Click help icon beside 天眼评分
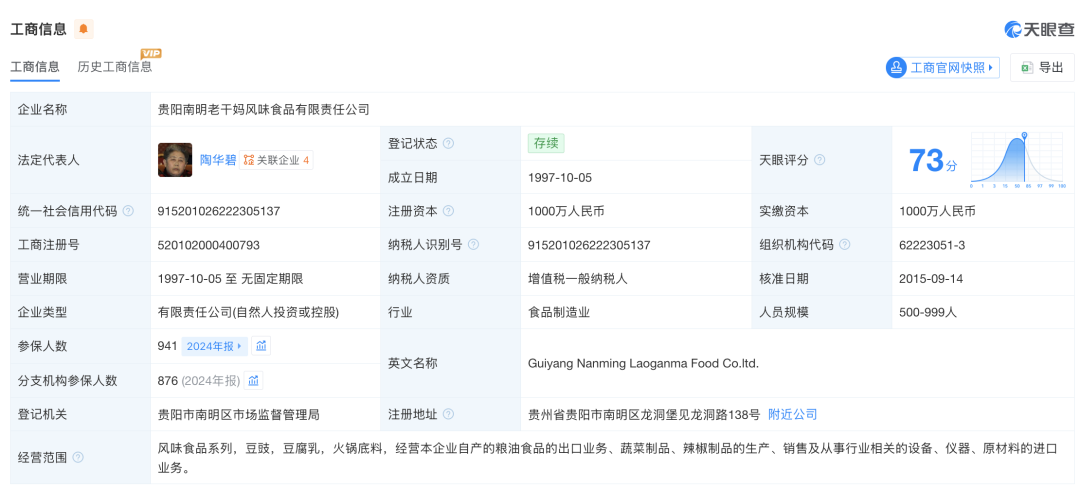1080x488 pixels. tap(820, 160)
